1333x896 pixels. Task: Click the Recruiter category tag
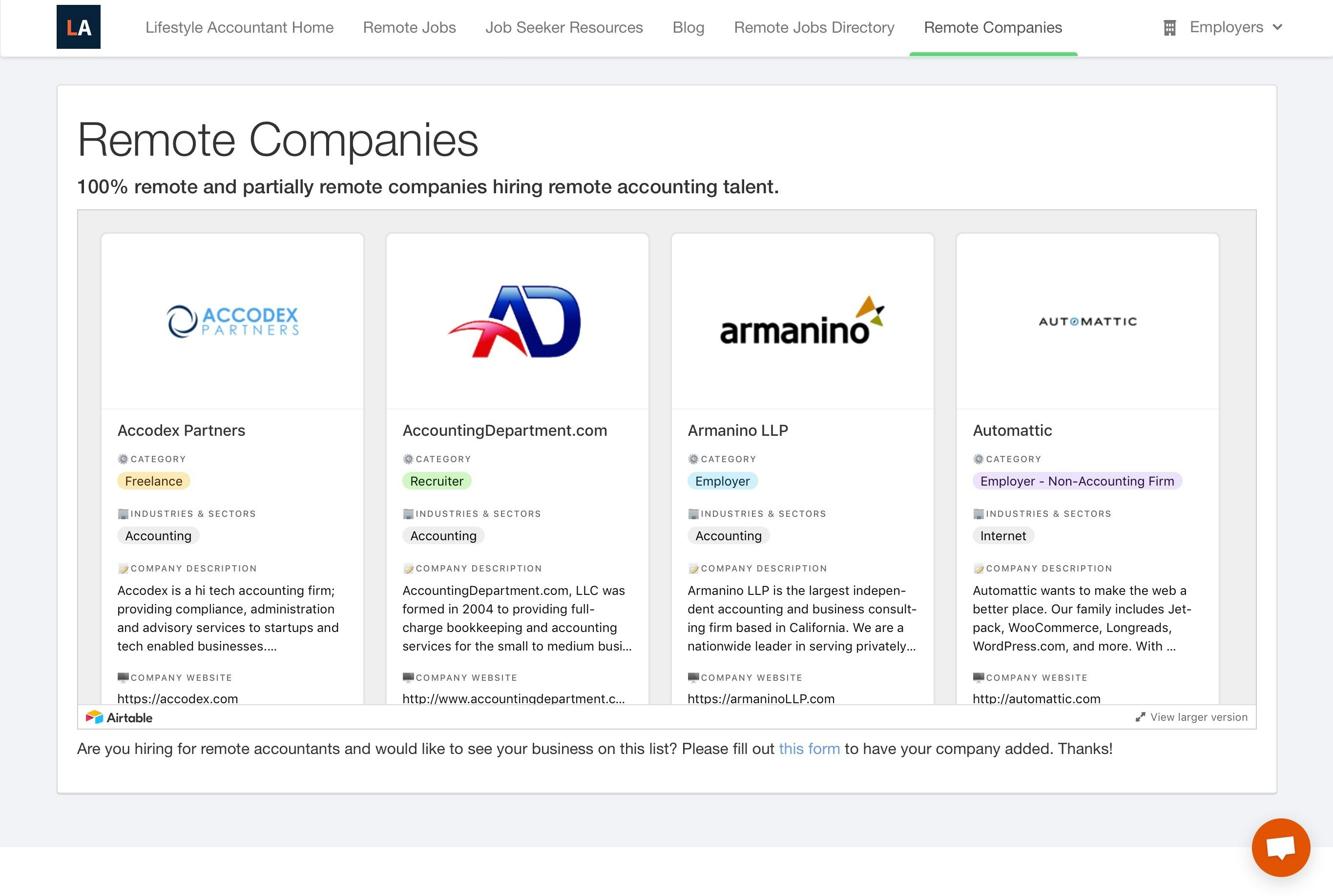(x=437, y=481)
